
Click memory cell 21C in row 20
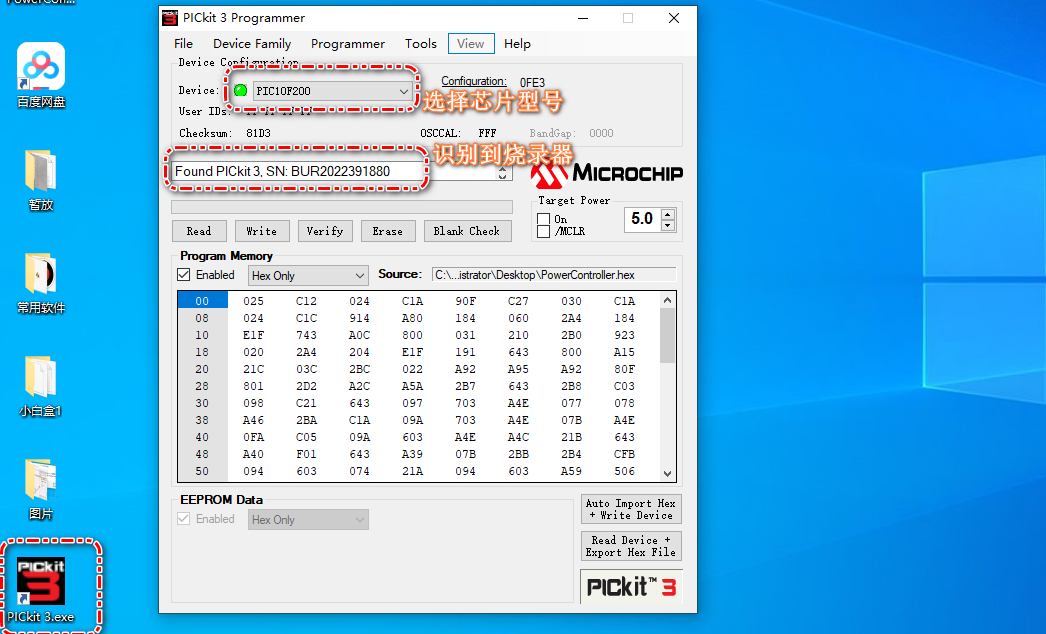click(253, 369)
